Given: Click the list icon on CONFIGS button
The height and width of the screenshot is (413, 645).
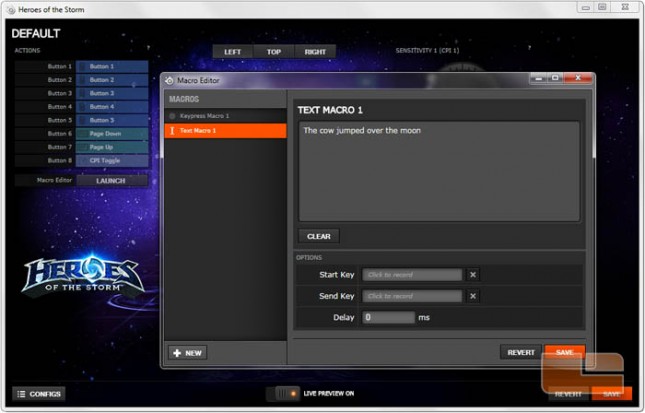Looking at the screenshot, I should (21, 394).
